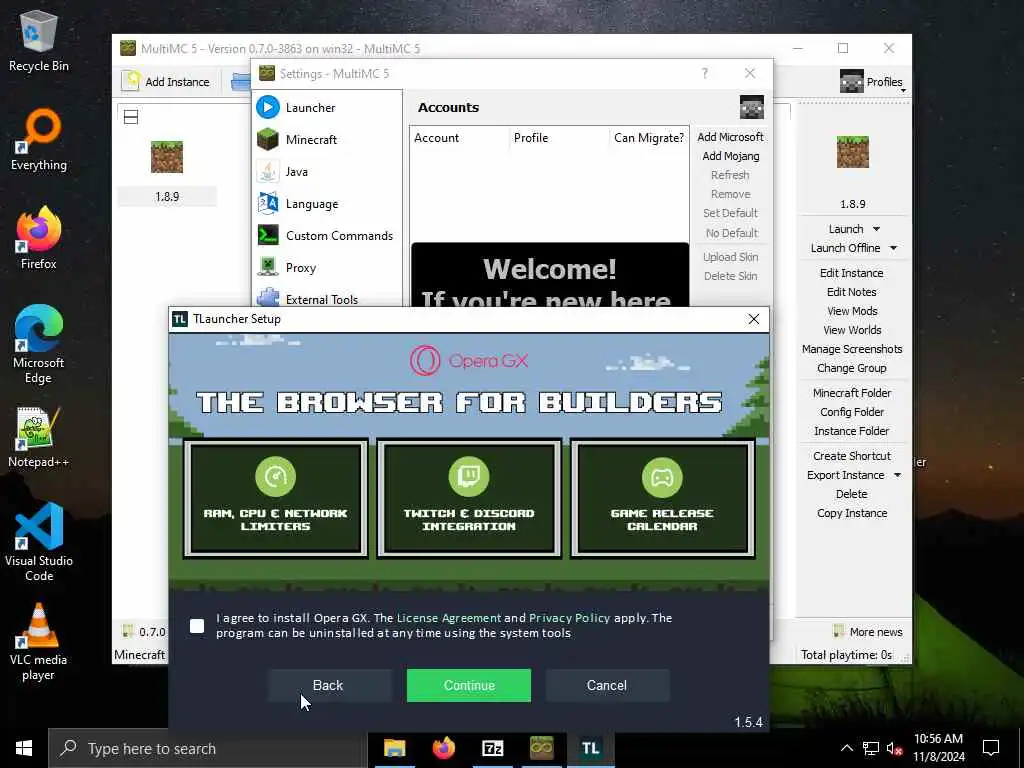The image size is (1024, 768).
Task: Open 7-Zip from taskbar
Action: 492,748
